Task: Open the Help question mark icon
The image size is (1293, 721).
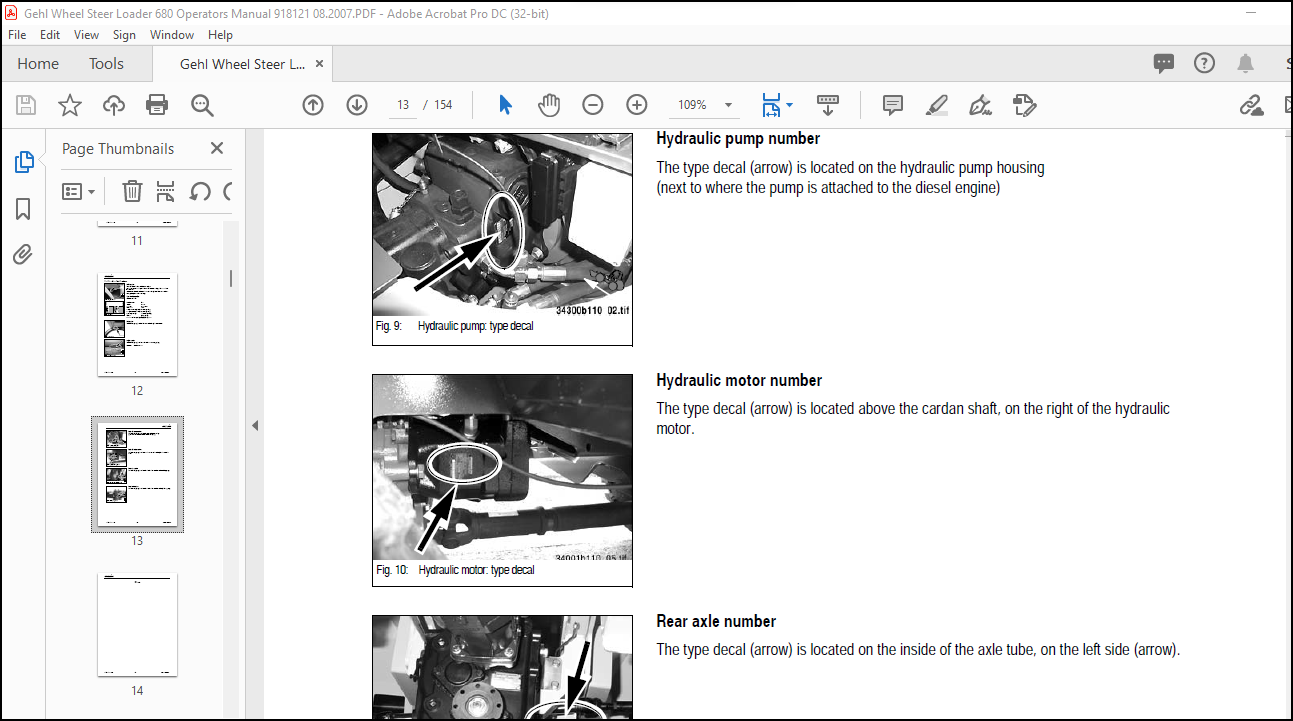Action: pyautogui.click(x=1204, y=63)
